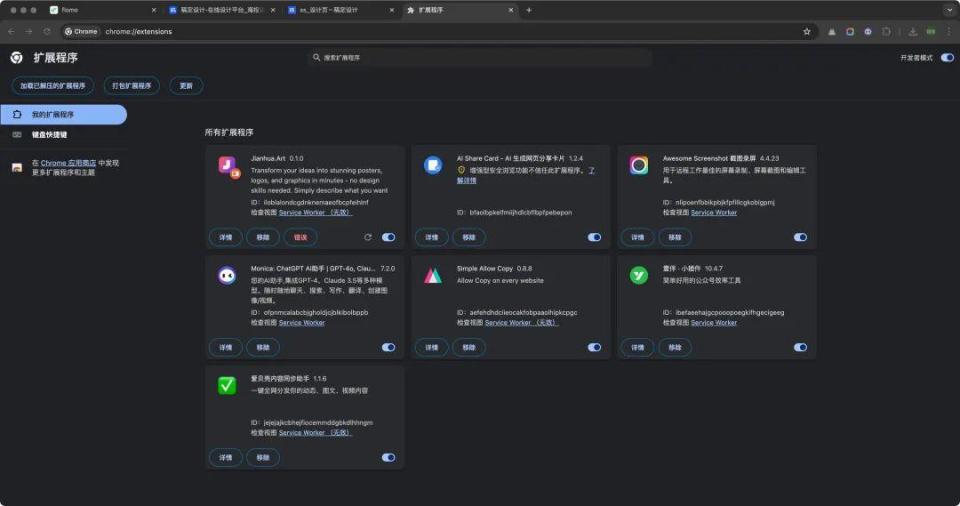Click the Chrome Web Store icon in sidebar
The image size is (960, 506).
17,167
